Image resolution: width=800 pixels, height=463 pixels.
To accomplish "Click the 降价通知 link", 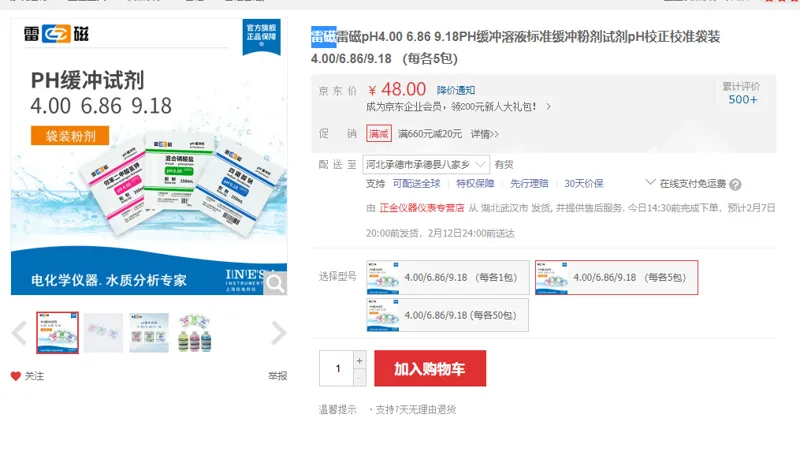I will click(456, 90).
